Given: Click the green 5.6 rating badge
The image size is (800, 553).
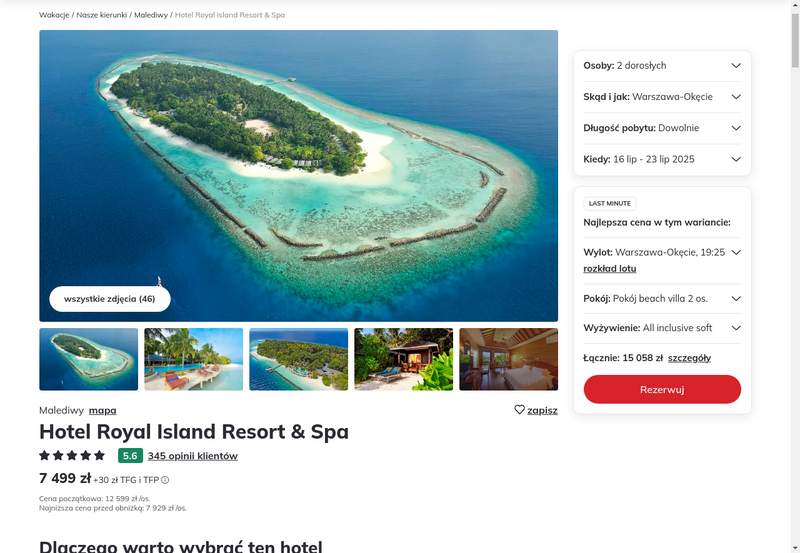Looking at the screenshot, I should point(130,456).
